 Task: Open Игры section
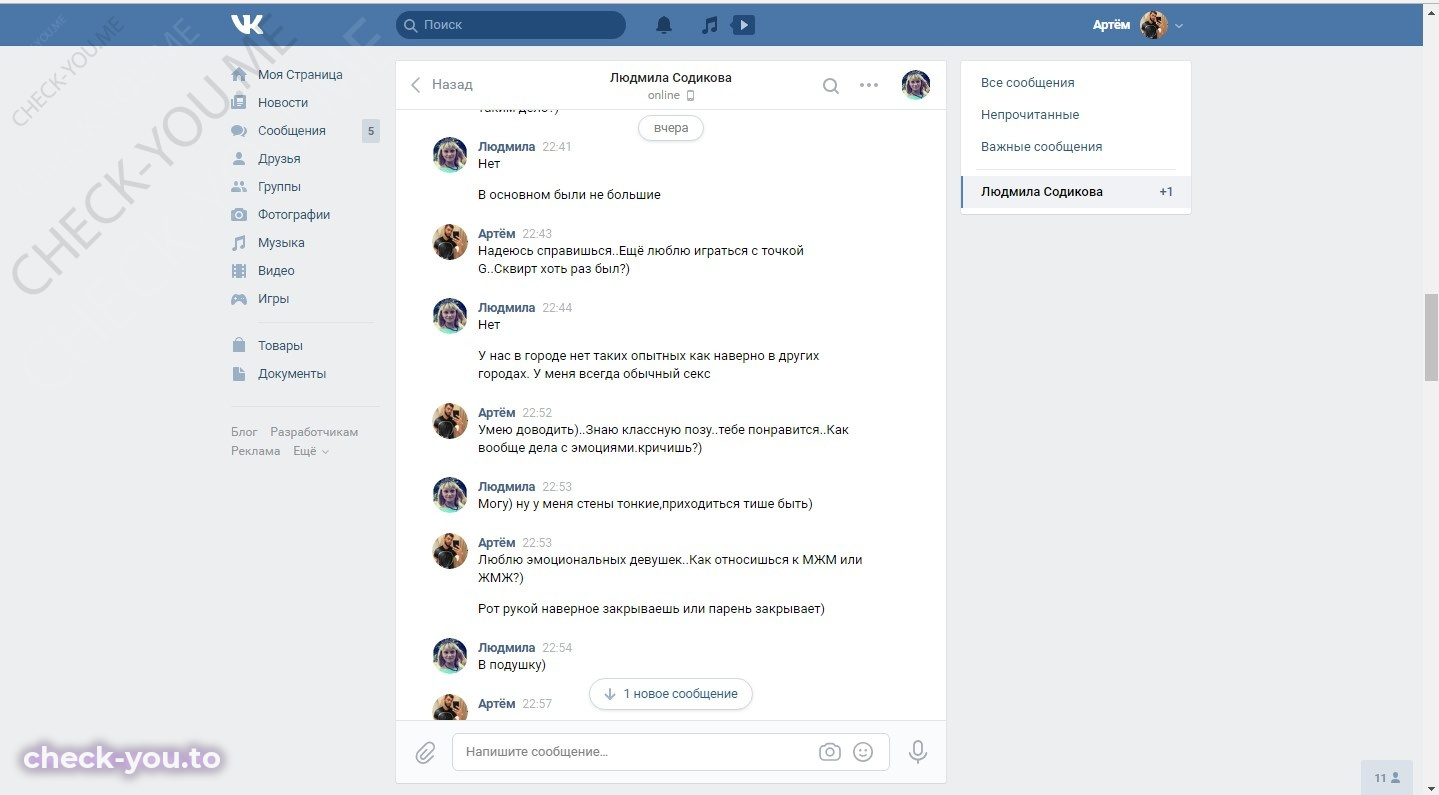pyautogui.click(x=273, y=299)
